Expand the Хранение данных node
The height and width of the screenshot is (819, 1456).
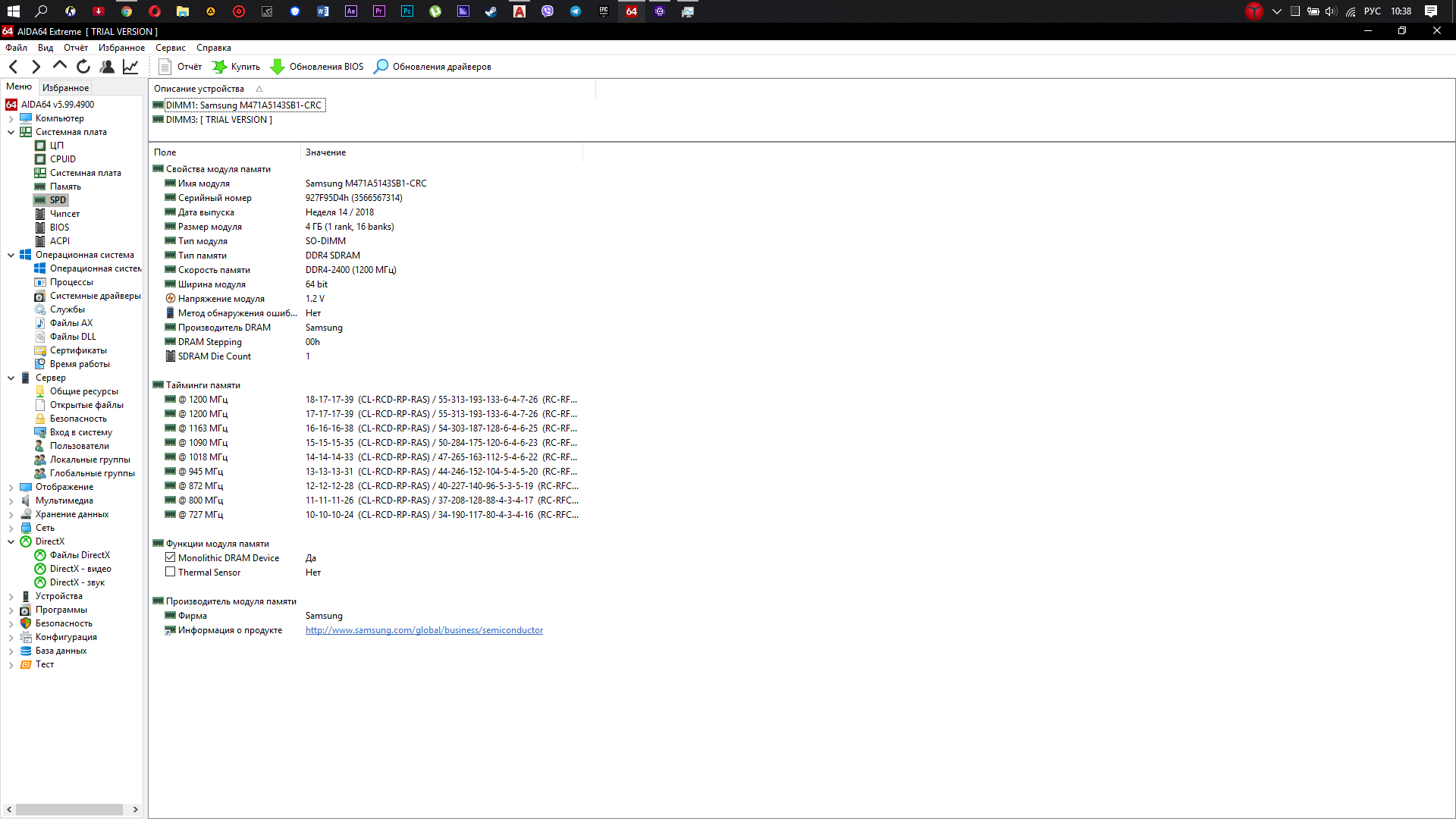pyautogui.click(x=11, y=514)
